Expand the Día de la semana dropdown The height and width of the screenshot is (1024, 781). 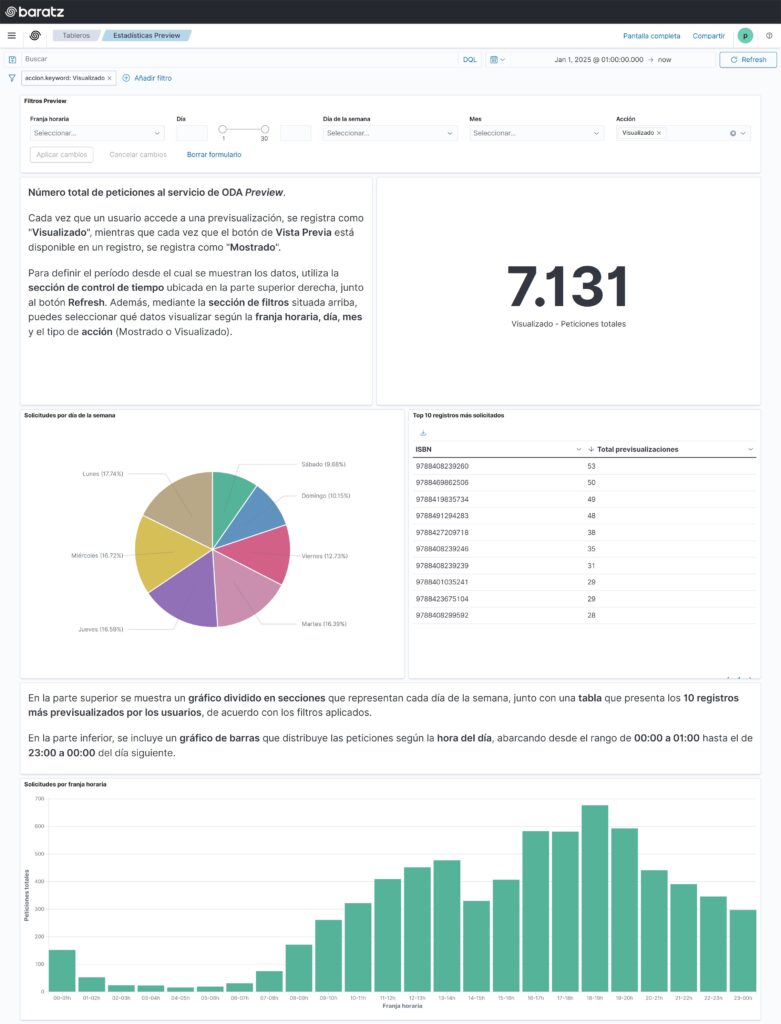pos(450,133)
